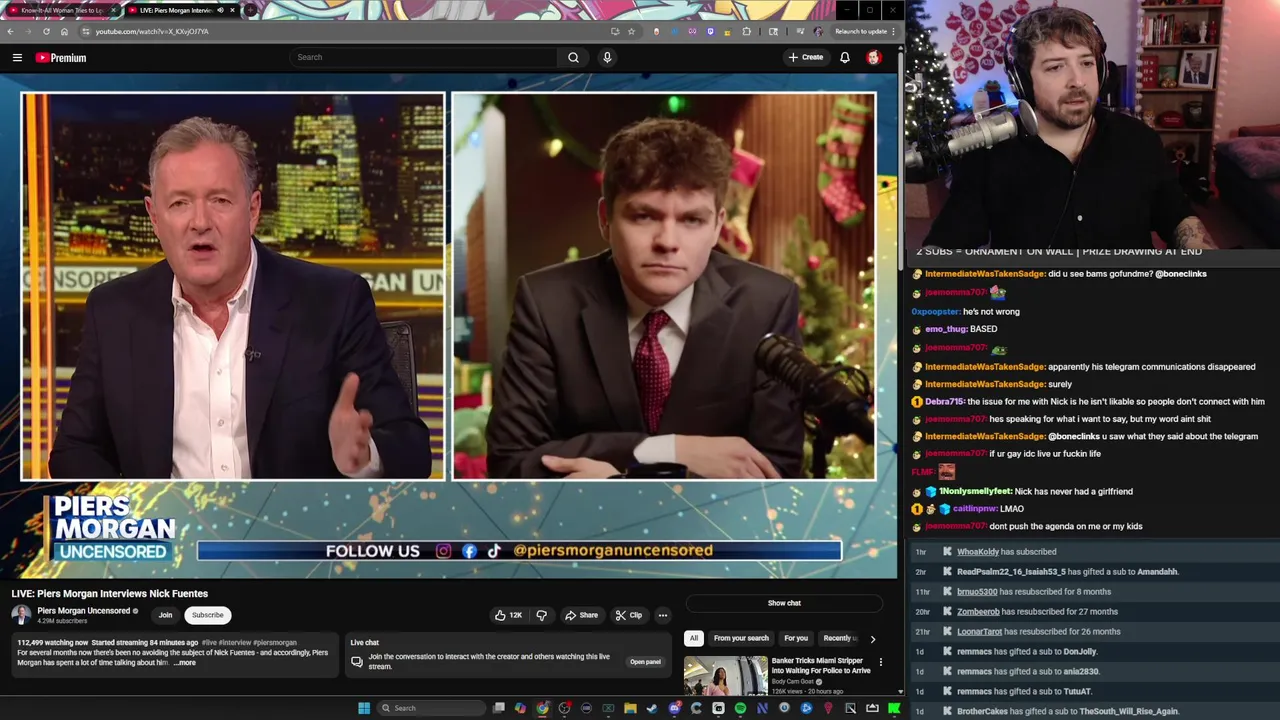Open Task View in the taskbar
Screen dimensions: 1280x720
(x=499, y=708)
